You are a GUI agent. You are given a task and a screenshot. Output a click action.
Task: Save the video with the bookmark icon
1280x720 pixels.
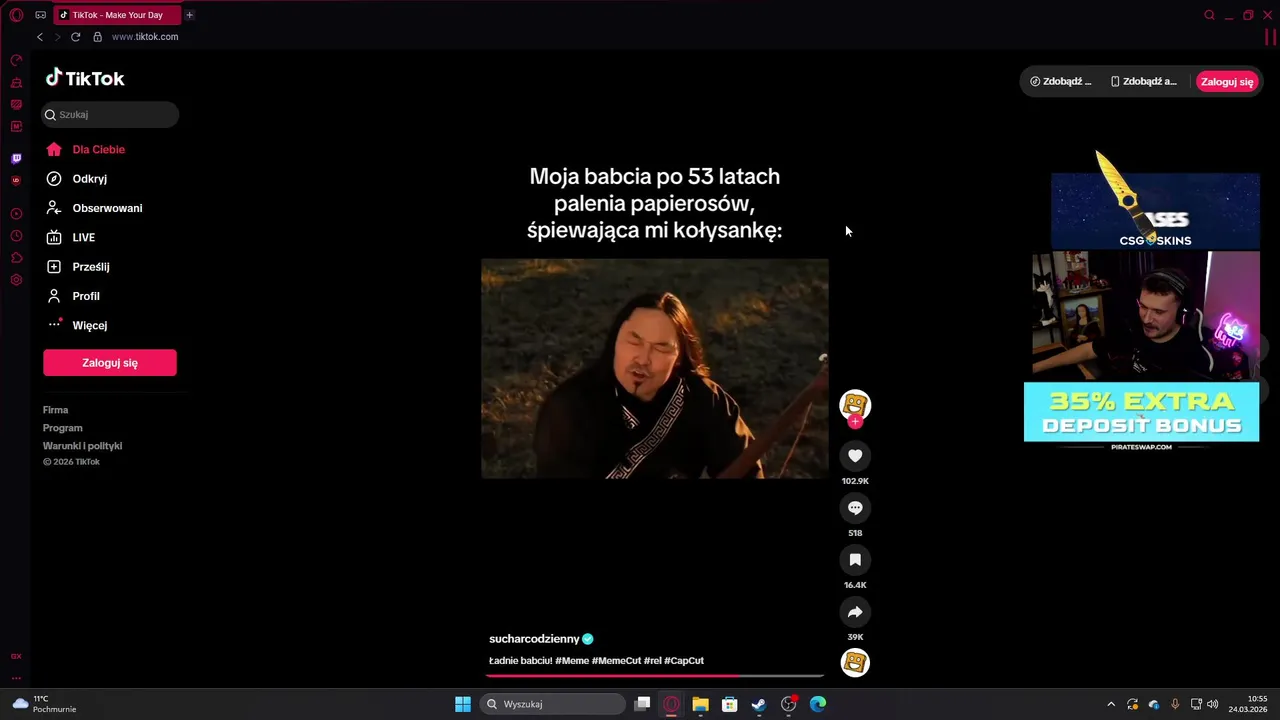pyautogui.click(x=855, y=560)
